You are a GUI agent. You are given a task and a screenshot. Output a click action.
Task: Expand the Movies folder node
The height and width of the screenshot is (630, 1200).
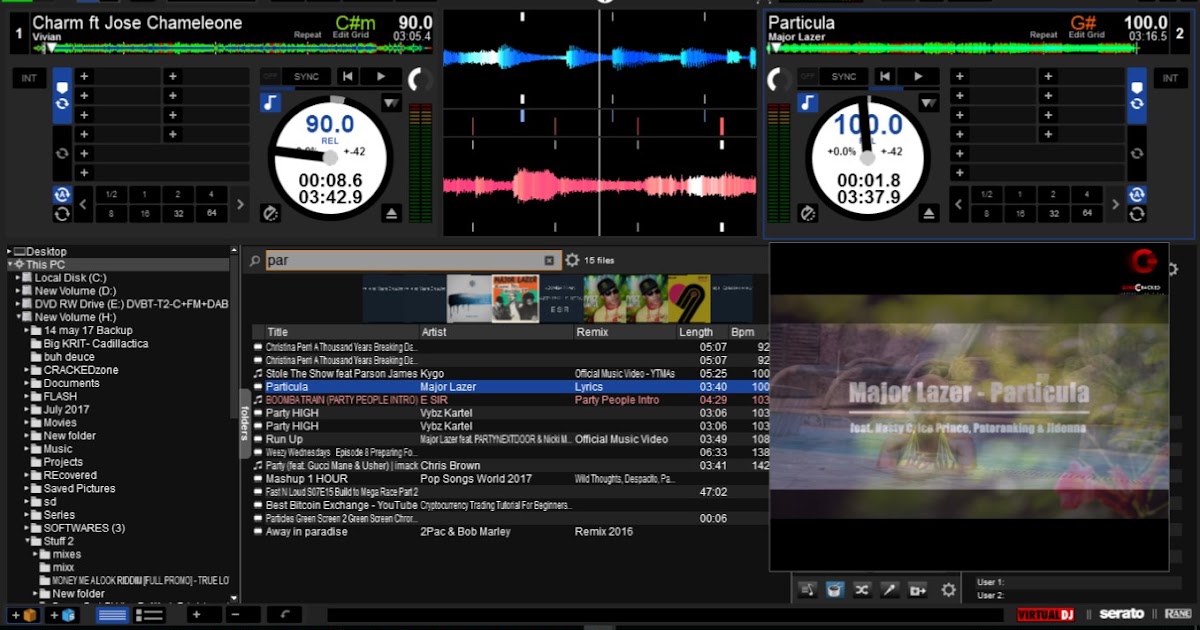coord(28,423)
